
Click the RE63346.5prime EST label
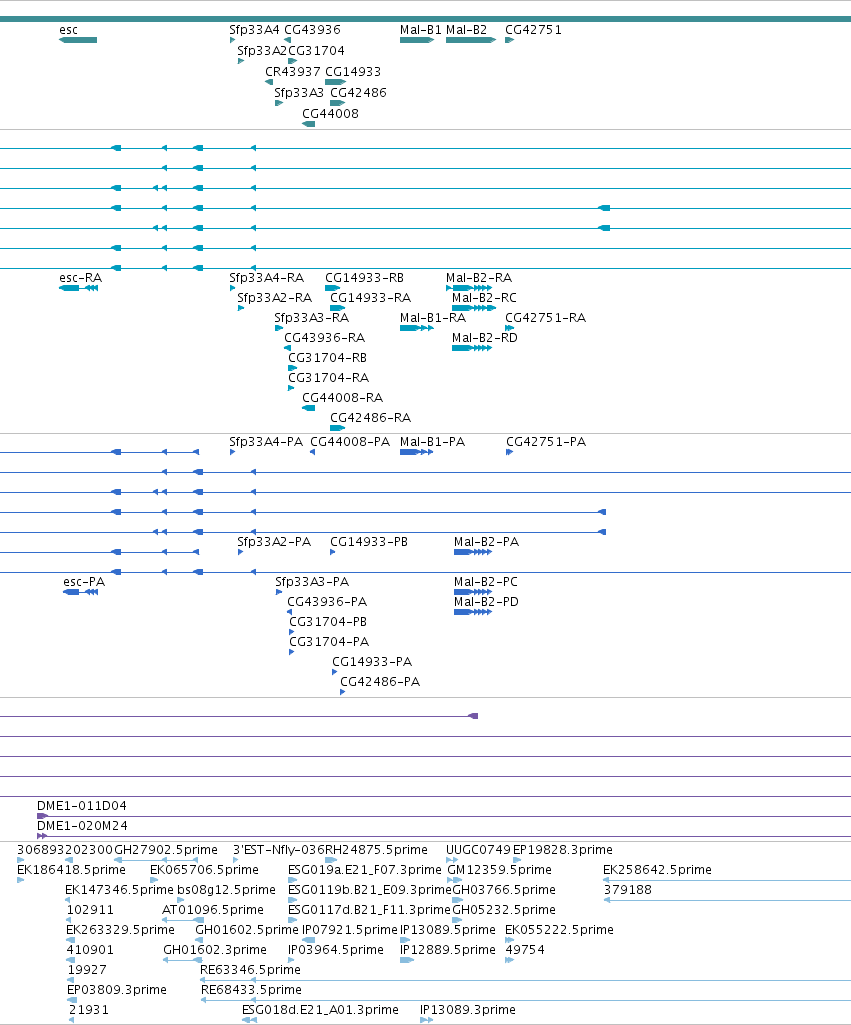pos(250,969)
